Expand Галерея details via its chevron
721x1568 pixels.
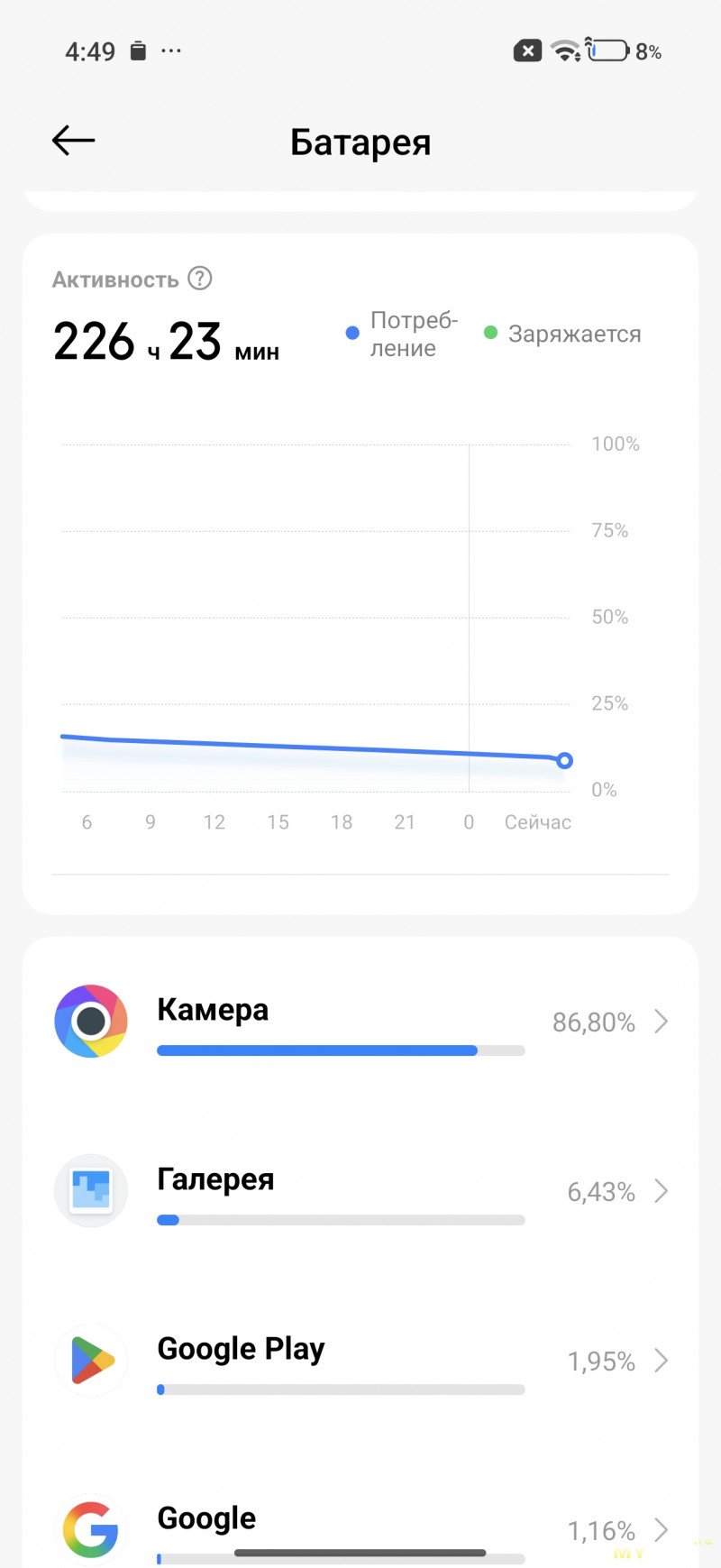click(662, 1191)
